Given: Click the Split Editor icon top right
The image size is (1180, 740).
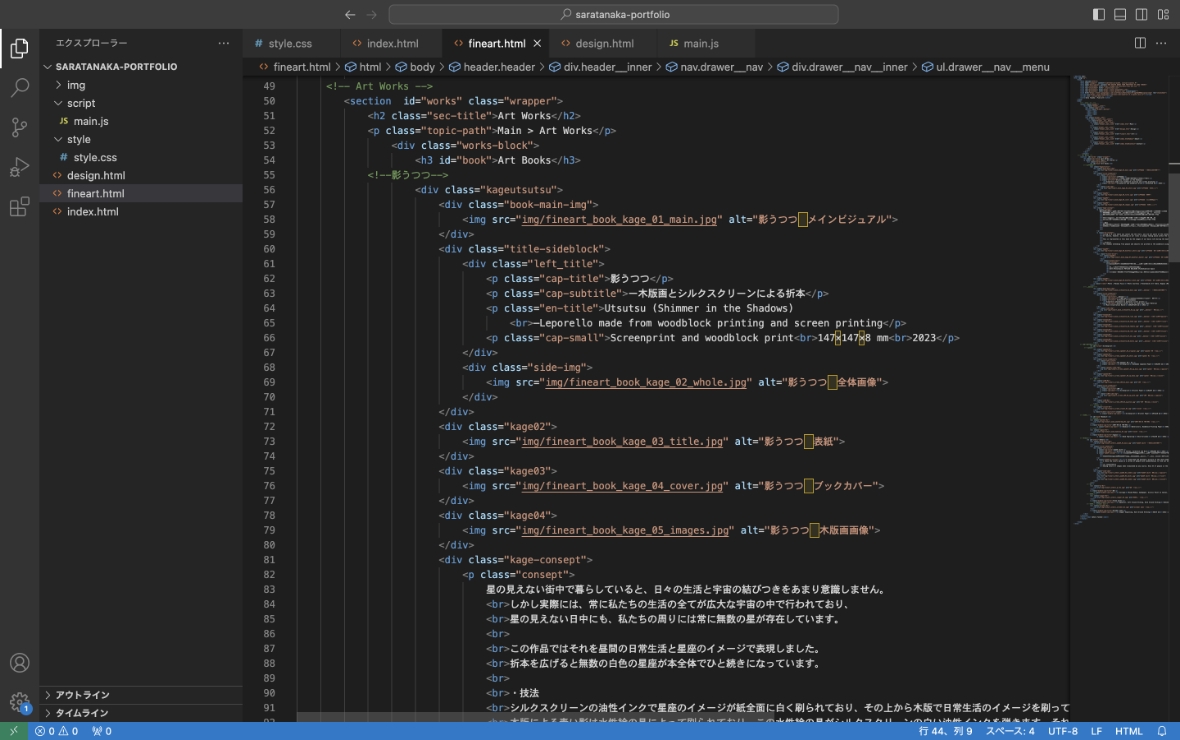Looking at the screenshot, I should coord(1139,42).
